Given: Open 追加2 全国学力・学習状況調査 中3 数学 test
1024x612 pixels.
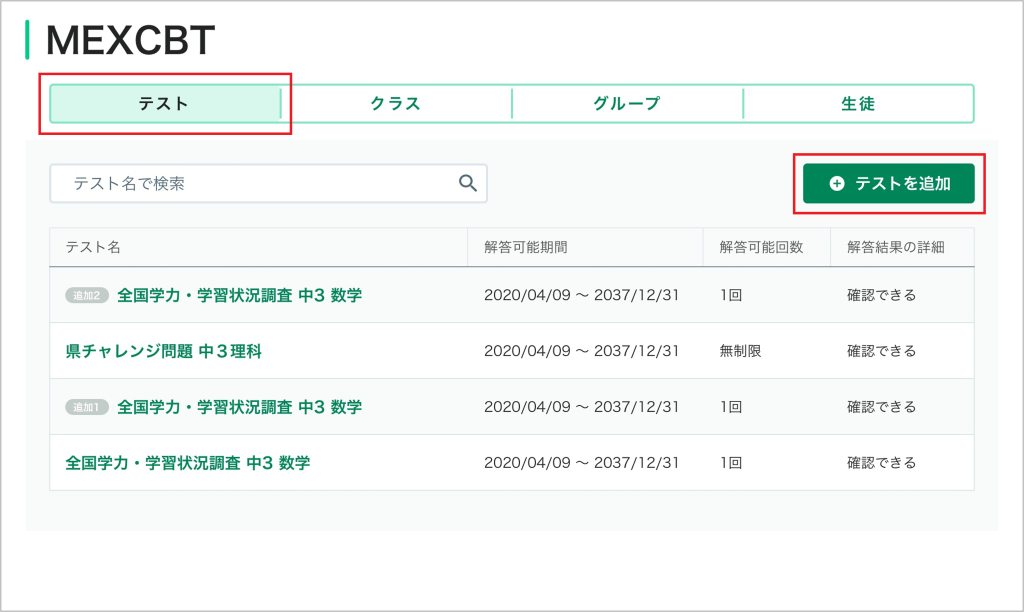Looking at the screenshot, I should (x=239, y=295).
